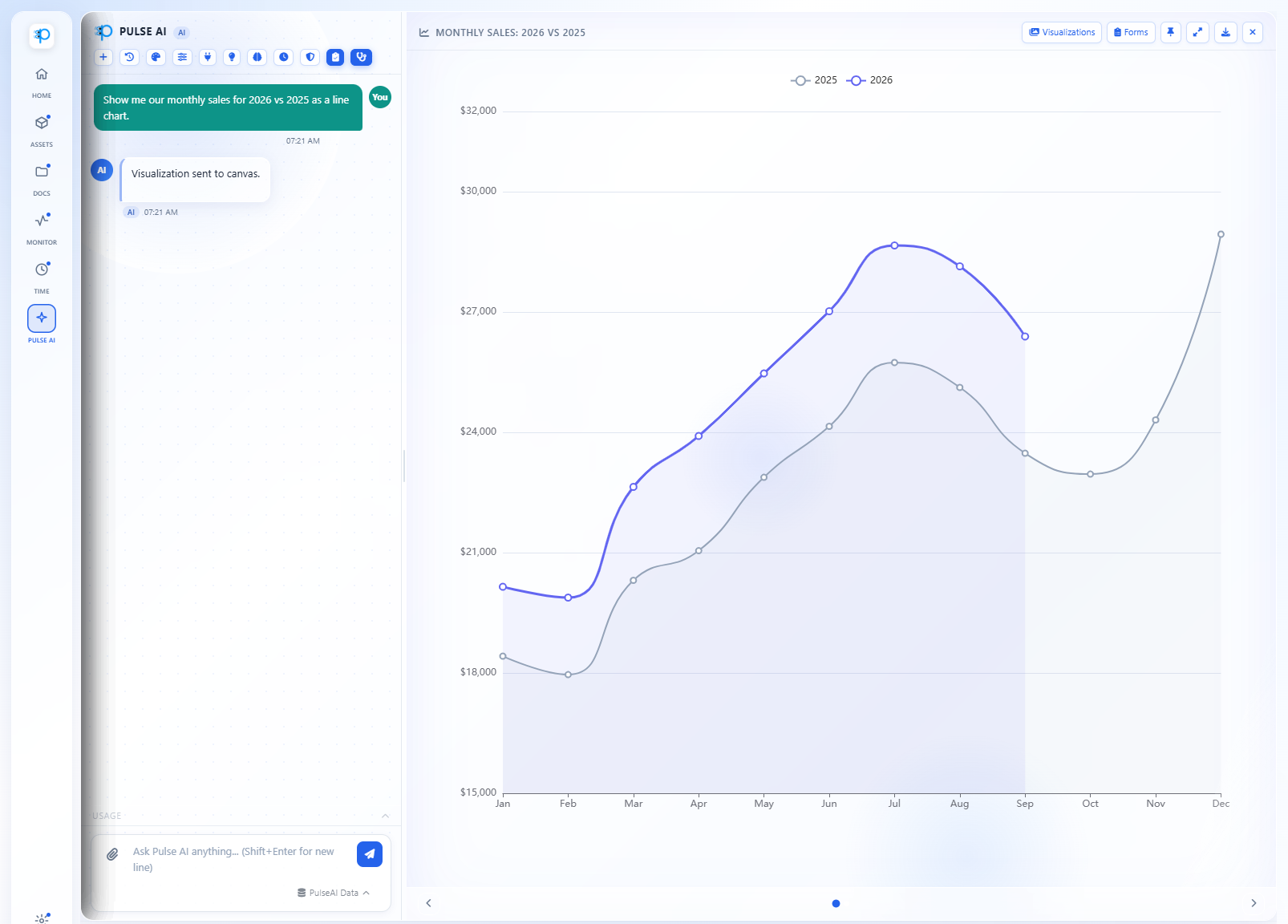Click the theme toggle icon at sidebar bottom
This screenshot has width=1288, height=924.
(42, 918)
